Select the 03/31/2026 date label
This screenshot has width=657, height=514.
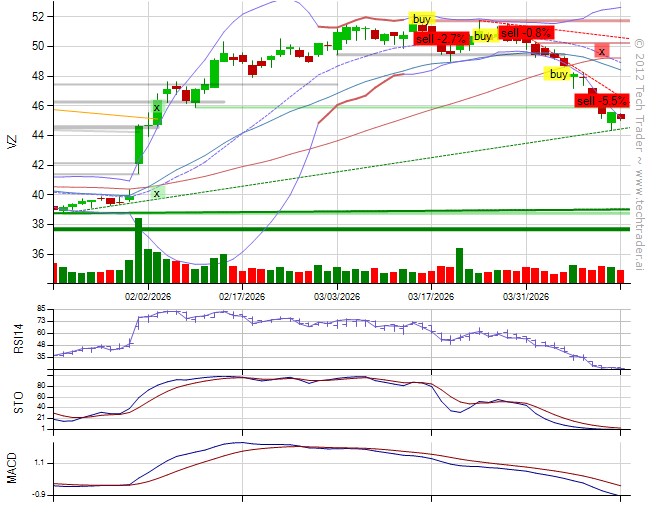point(526,297)
